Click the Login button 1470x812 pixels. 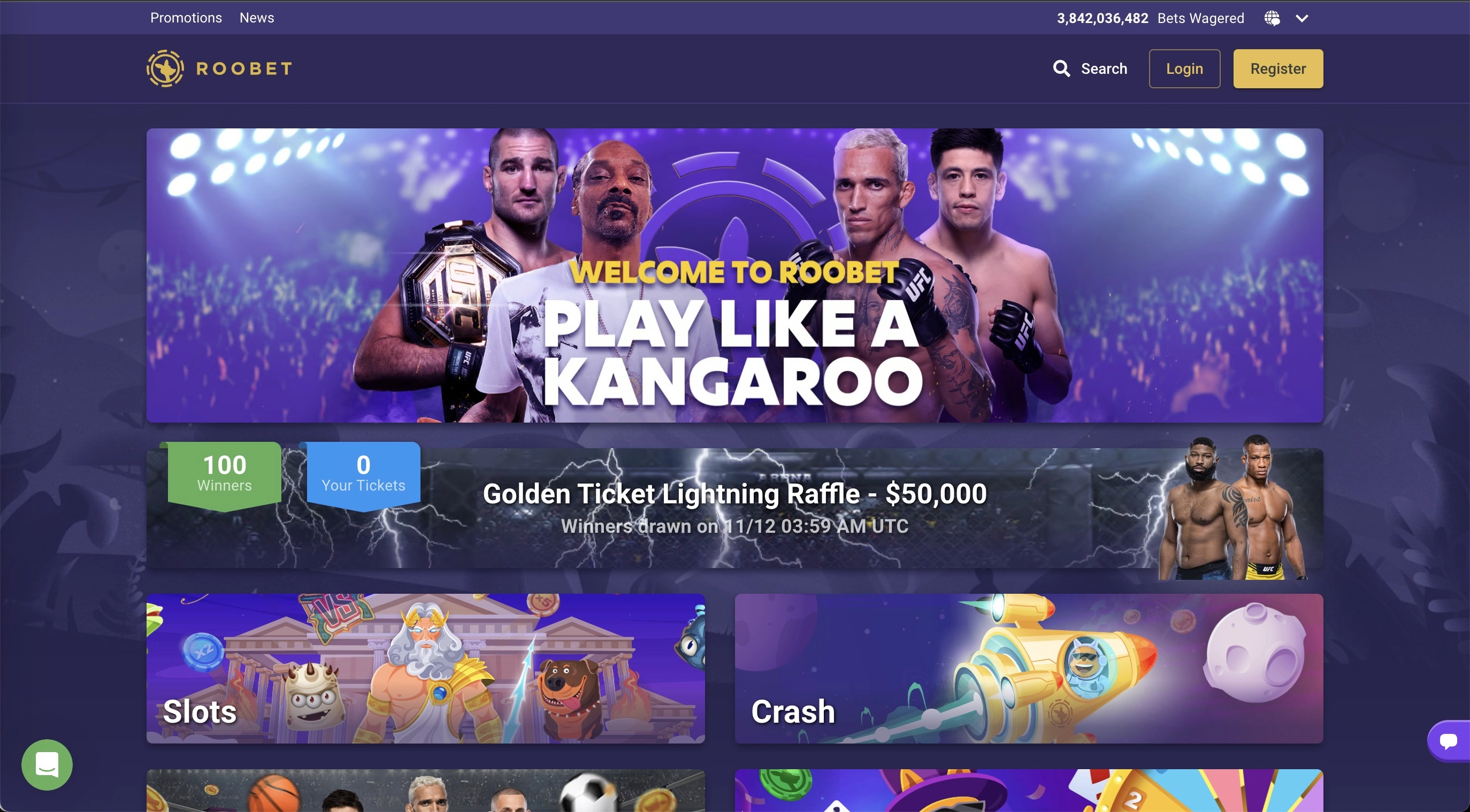[1185, 68]
